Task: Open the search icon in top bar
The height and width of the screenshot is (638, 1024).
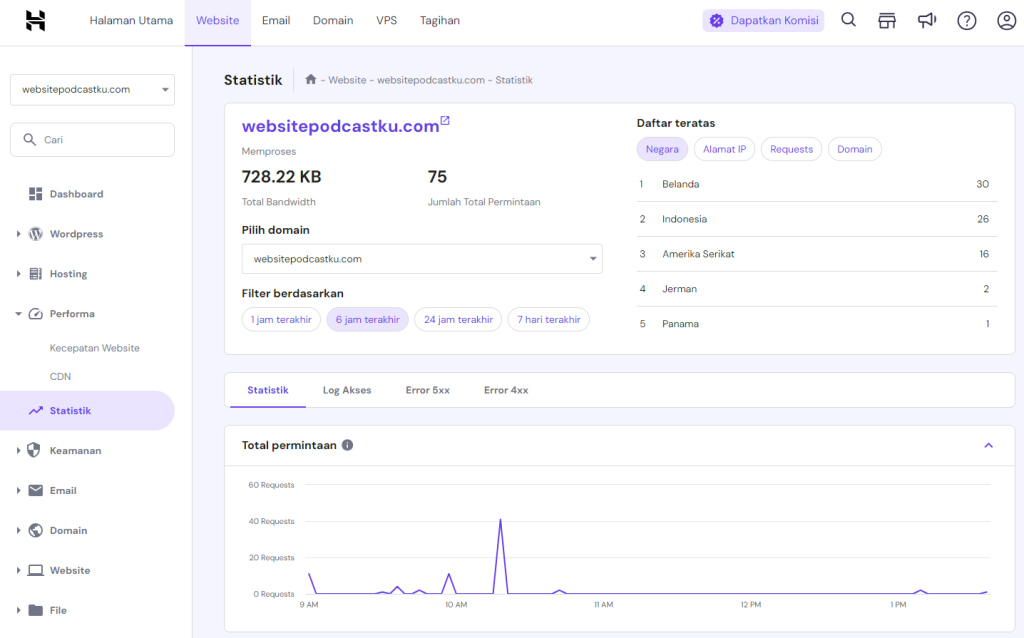Action: [848, 19]
